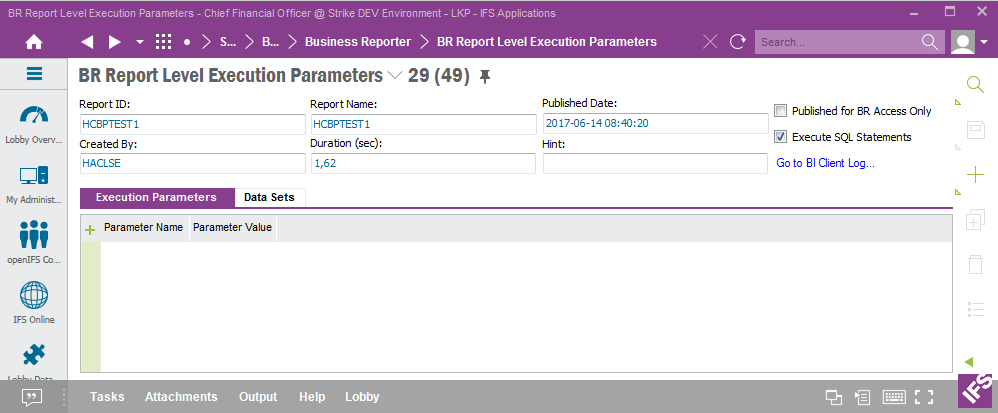Screen dimensions: 998x413
Task: Open the Business Reporter breadcrumb
Action: point(358,42)
